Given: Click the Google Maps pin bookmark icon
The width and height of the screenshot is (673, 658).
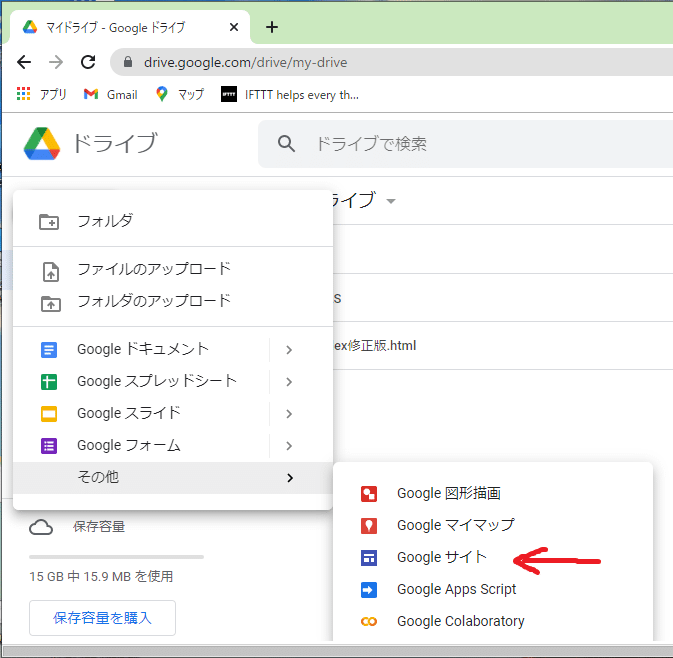Looking at the screenshot, I should [x=161, y=94].
